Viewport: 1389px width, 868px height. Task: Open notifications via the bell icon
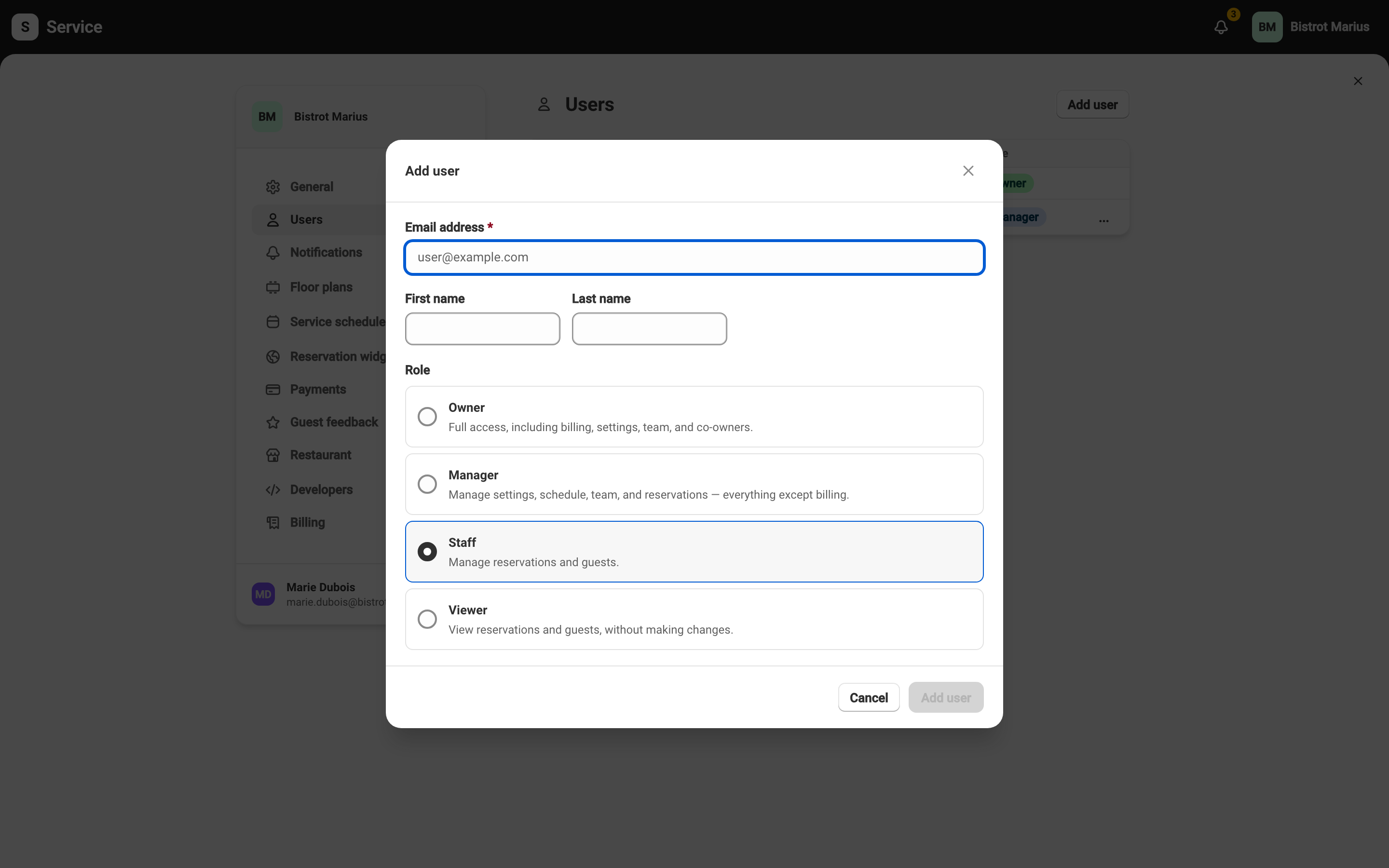(x=1221, y=27)
